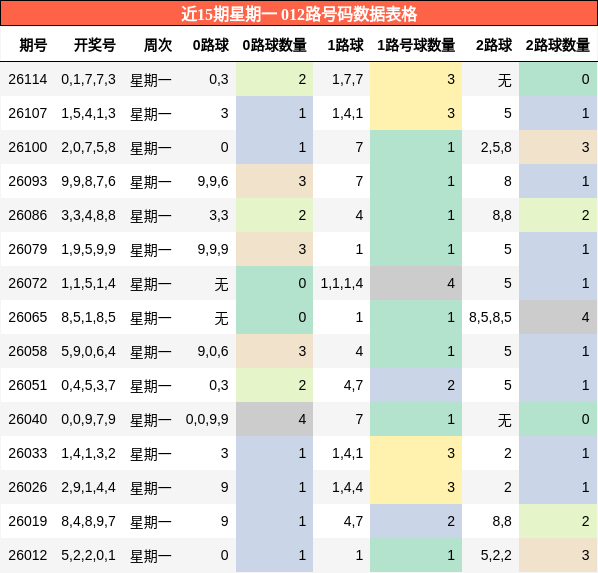Click 1路球 value 1,1,1,4 in row 26072
This screenshot has height=573, width=598.
point(342,283)
